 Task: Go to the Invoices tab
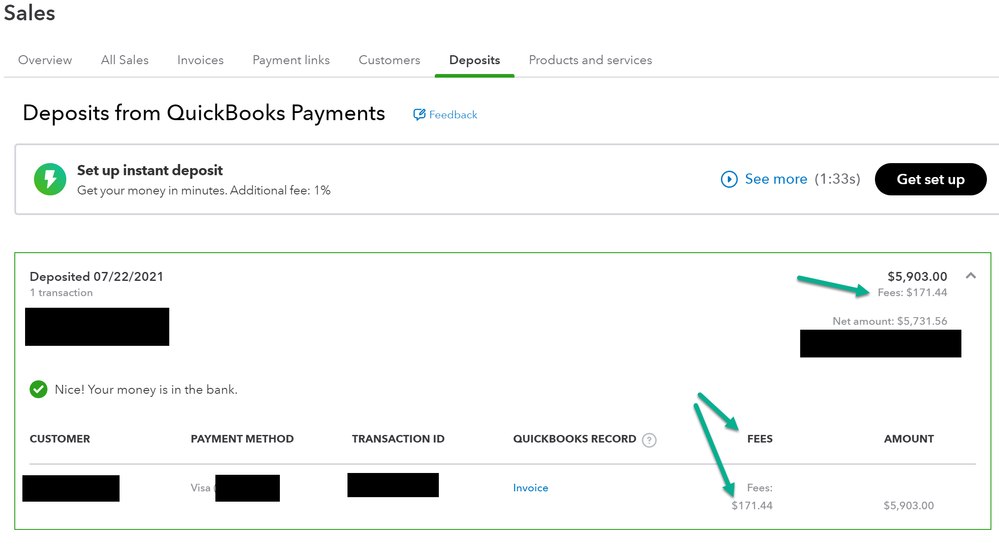coord(201,60)
